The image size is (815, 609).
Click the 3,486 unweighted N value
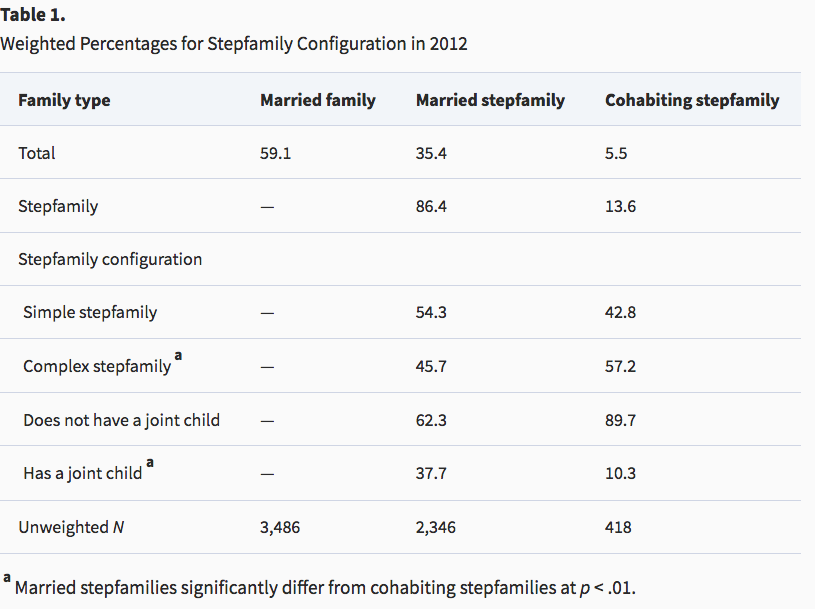(x=280, y=527)
